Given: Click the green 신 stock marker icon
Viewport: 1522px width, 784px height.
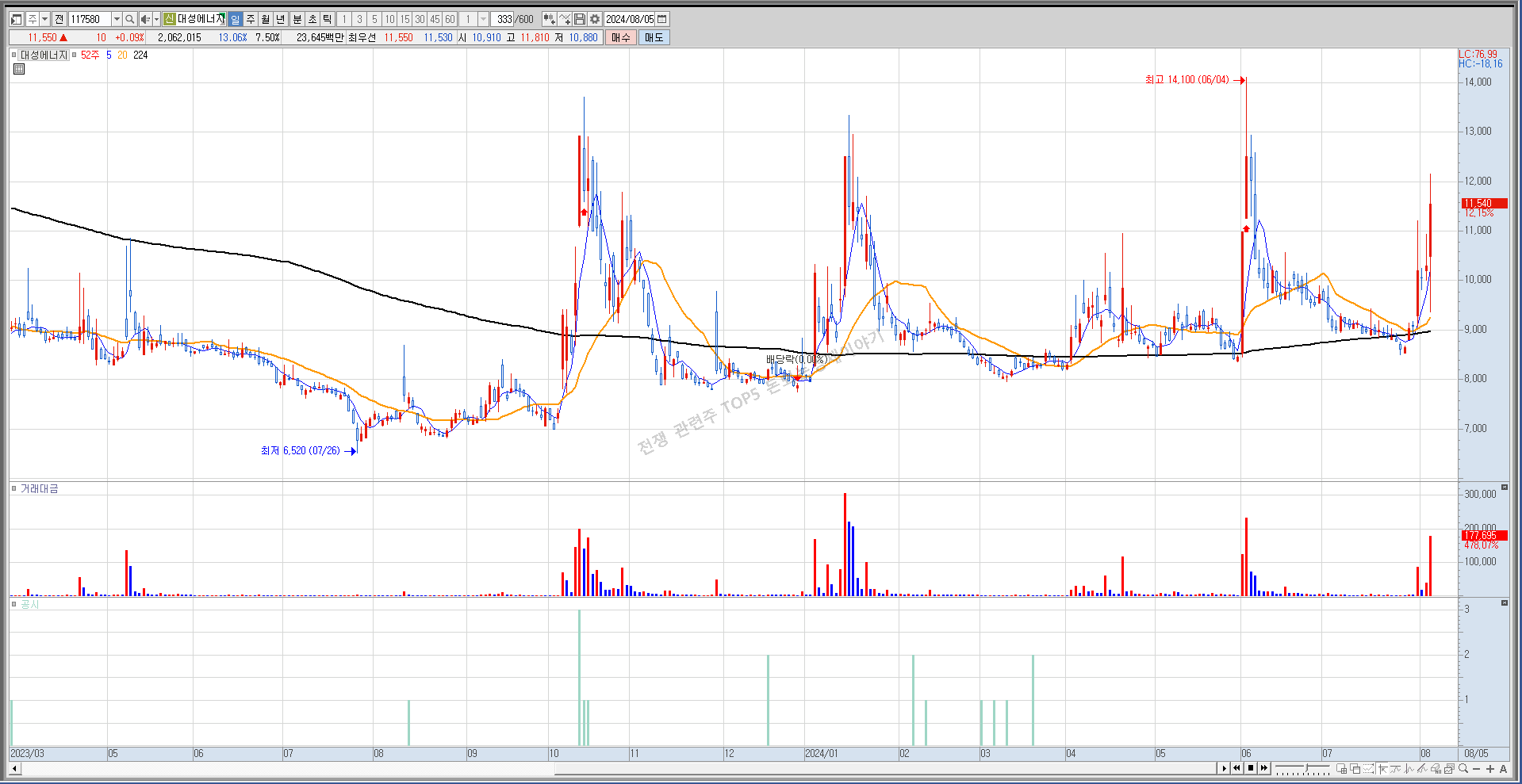Looking at the screenshot, I should pos(169,19).
